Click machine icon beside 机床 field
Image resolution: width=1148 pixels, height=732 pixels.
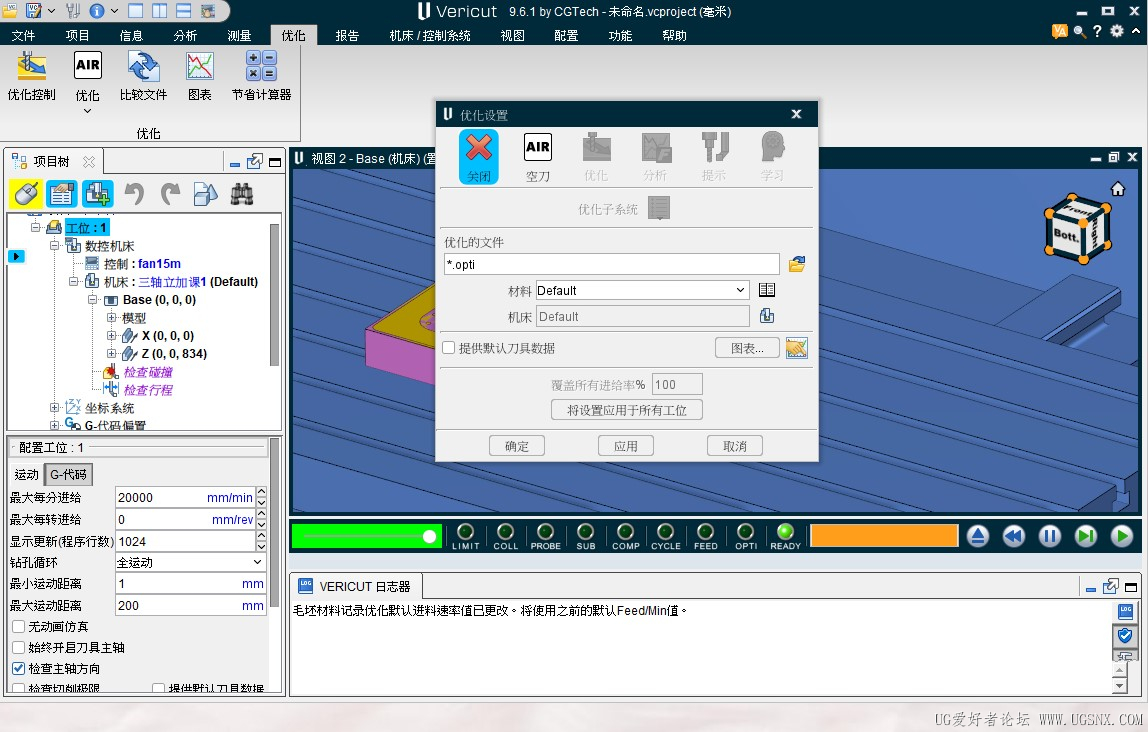pyautogui.click(x=767, y=315)
